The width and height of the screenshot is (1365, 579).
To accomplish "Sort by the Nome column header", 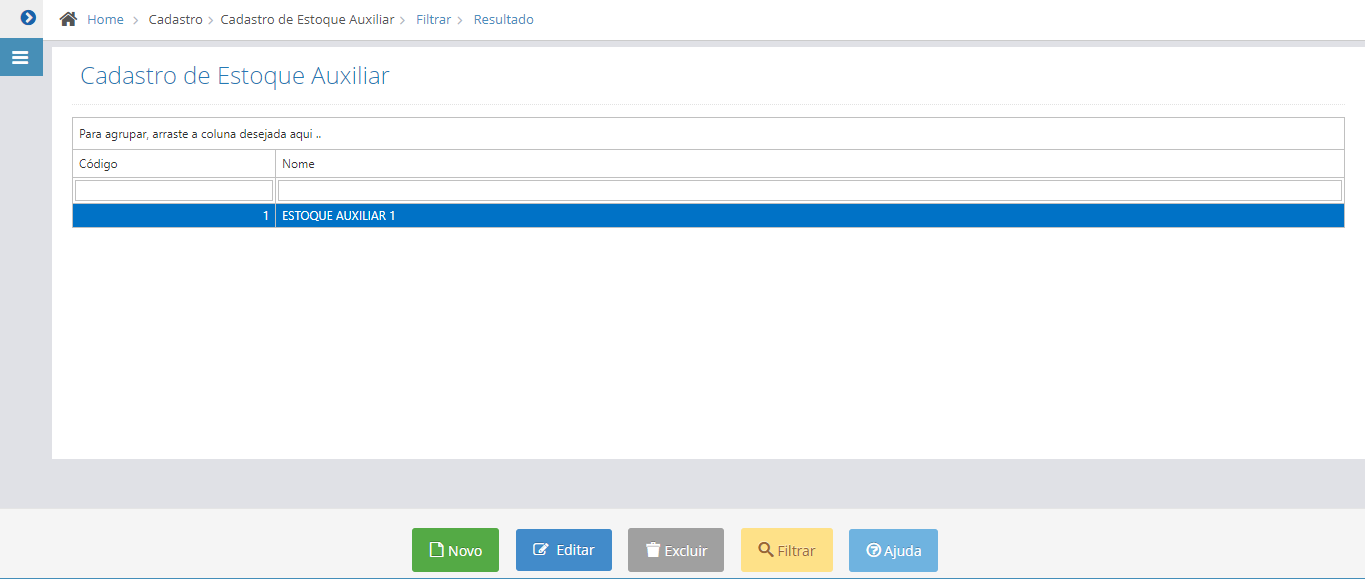I will pyautogui.click(x=810, y=164).
